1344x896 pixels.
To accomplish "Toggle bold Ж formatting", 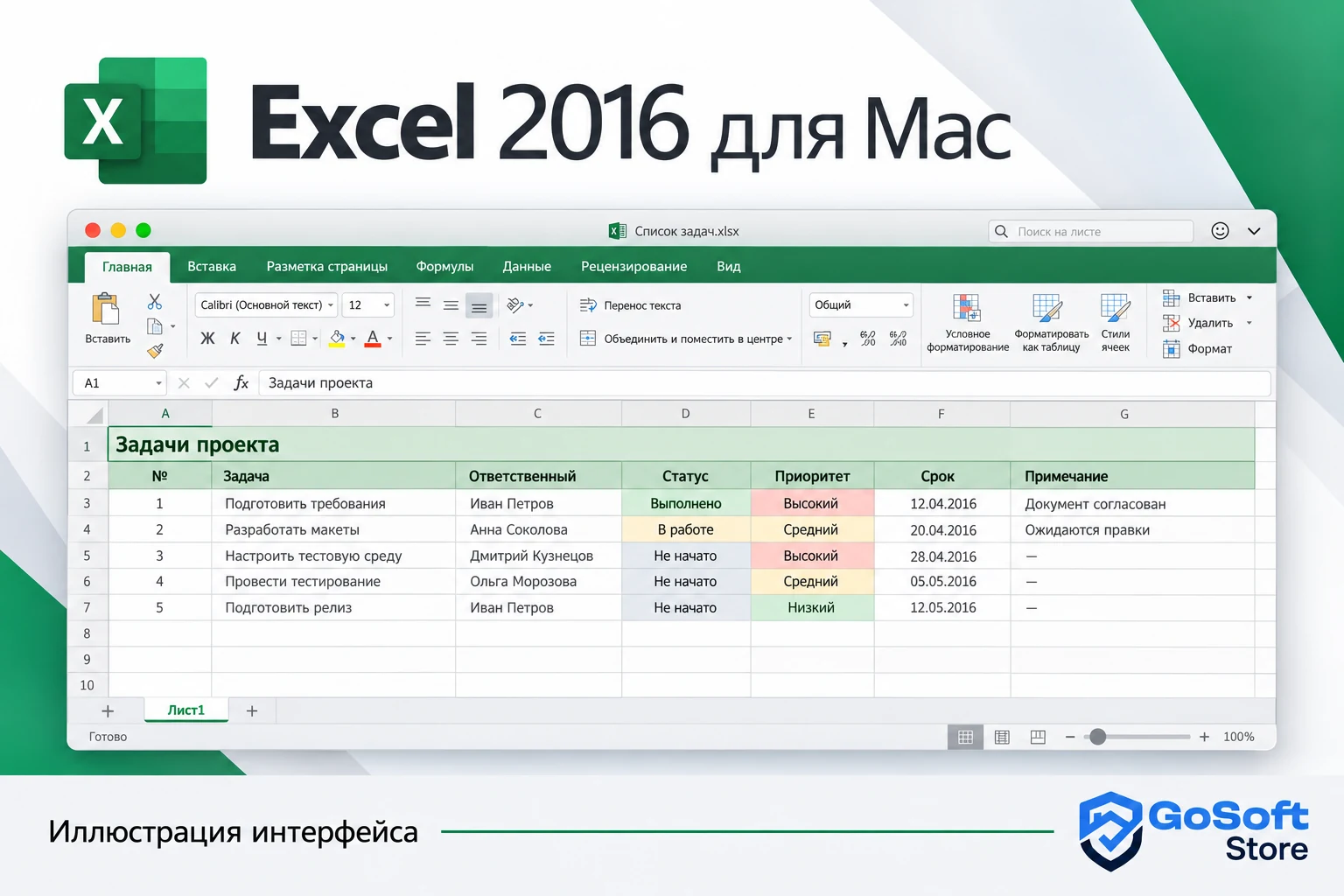I will [207, 339].
